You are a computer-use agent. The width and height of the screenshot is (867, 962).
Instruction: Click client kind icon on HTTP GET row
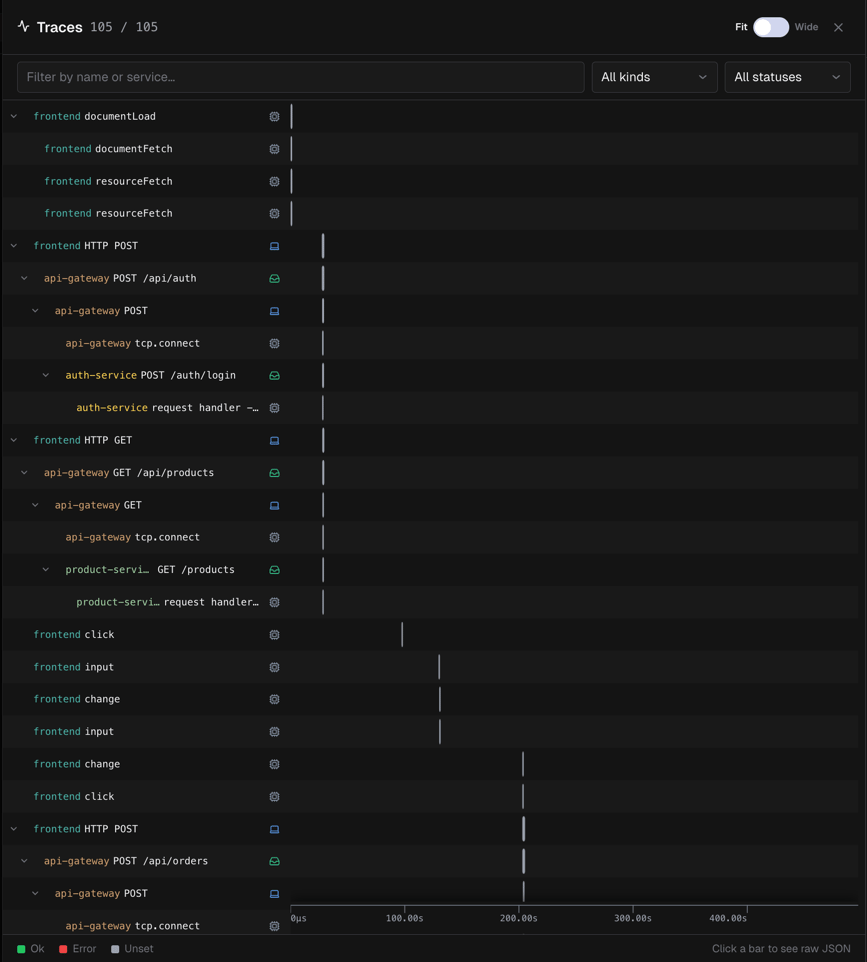274,441
